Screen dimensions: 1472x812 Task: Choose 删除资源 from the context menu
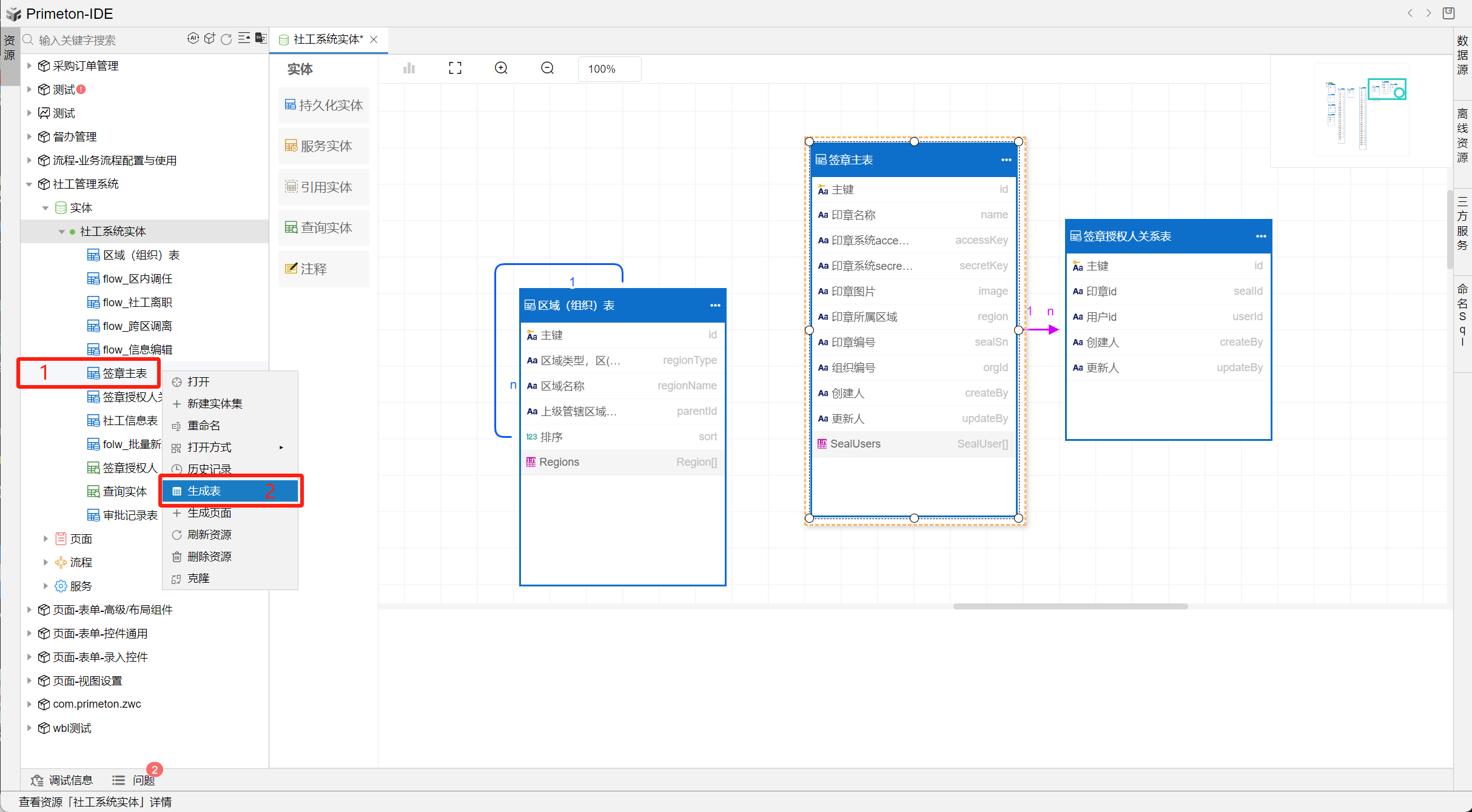point(209,557)
